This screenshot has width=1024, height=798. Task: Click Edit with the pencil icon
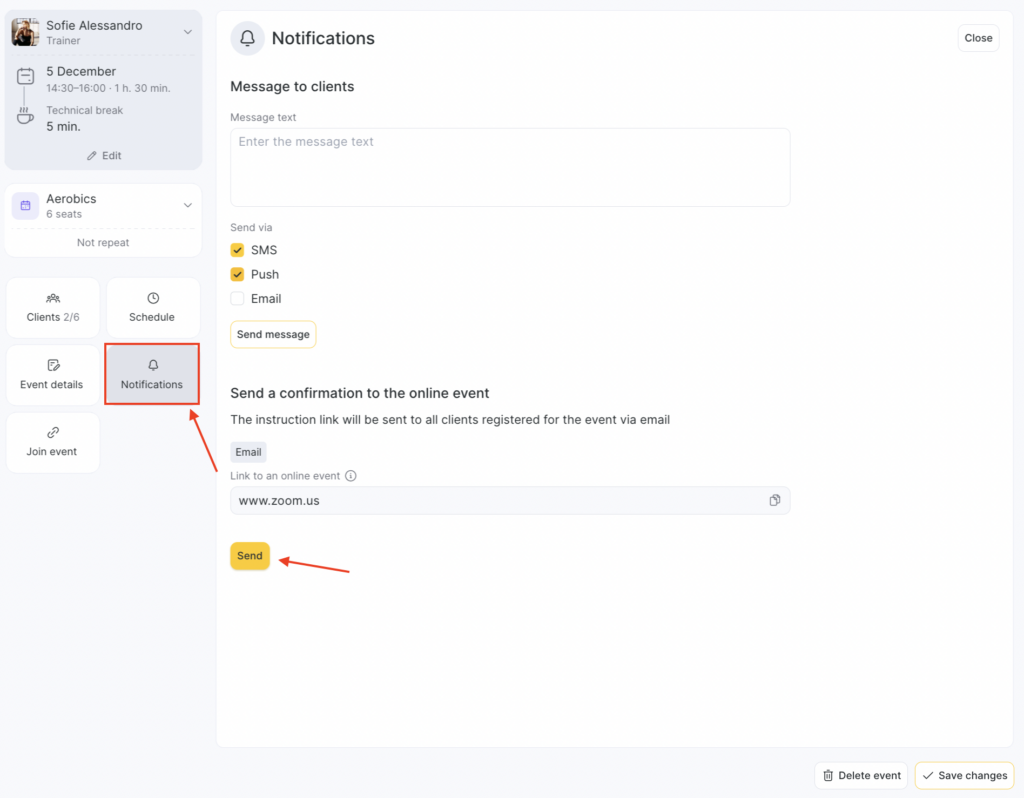[104, 156]
